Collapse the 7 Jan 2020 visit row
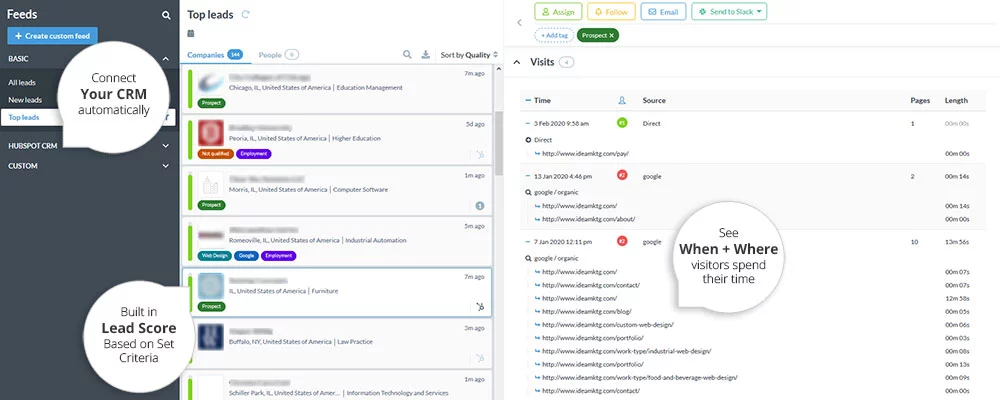The height and width of the screenshot is (400, 1000). click(x=528, y=241)
